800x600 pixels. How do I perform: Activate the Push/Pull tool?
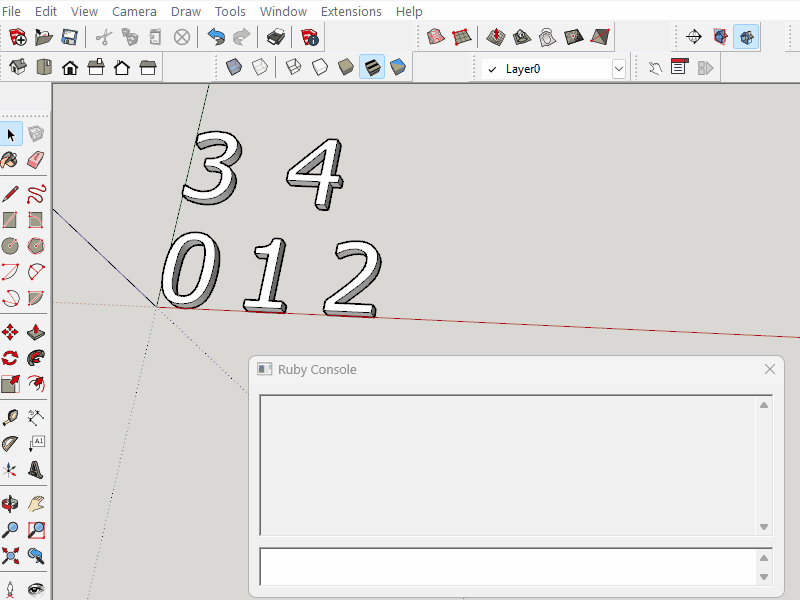pos(36,332)
